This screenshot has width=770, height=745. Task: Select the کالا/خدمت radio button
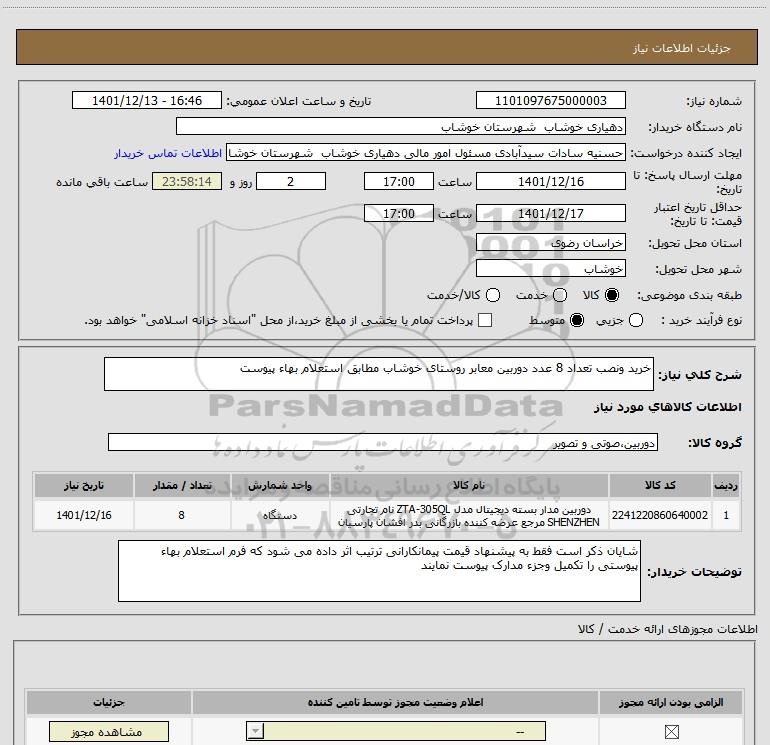(493, 295)
